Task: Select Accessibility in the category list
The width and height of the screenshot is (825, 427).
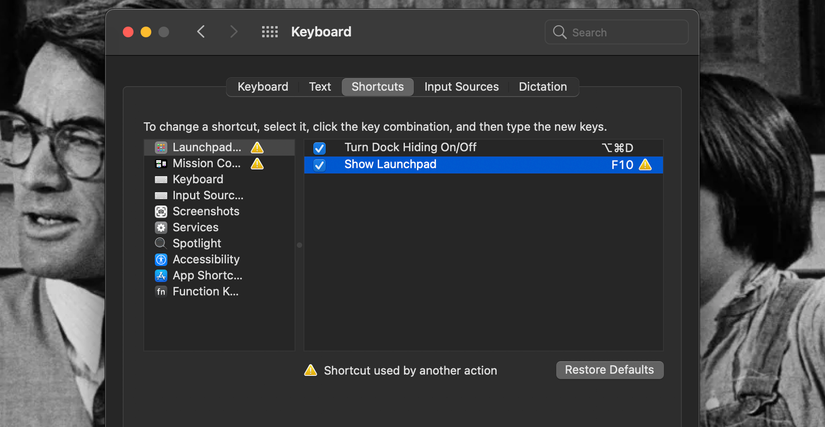Action: 219,260
